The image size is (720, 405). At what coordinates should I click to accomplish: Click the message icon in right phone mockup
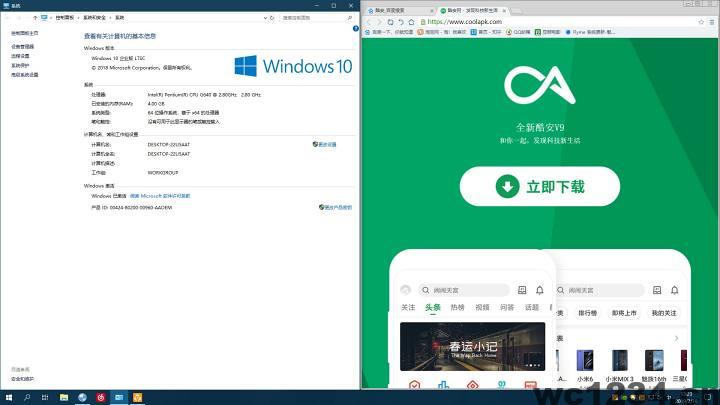click(x=657, y=290)
